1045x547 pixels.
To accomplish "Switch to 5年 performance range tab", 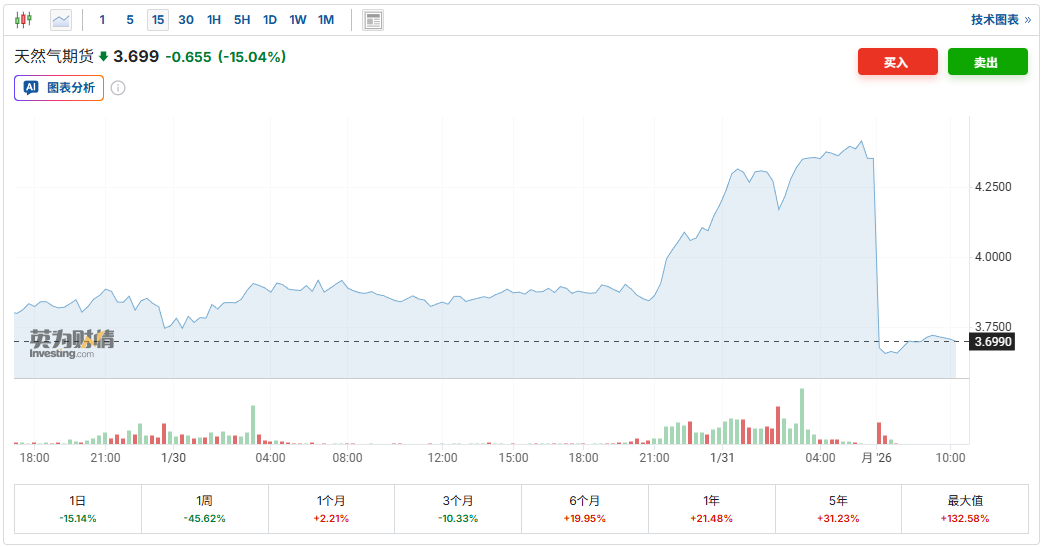I will tap(838, 508).
